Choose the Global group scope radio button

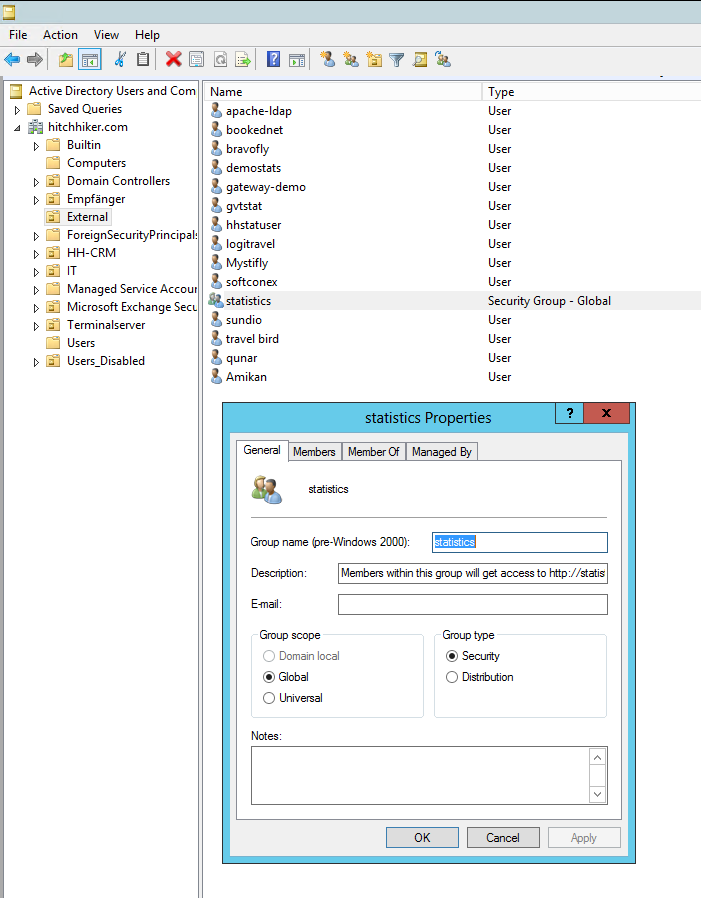268,677
